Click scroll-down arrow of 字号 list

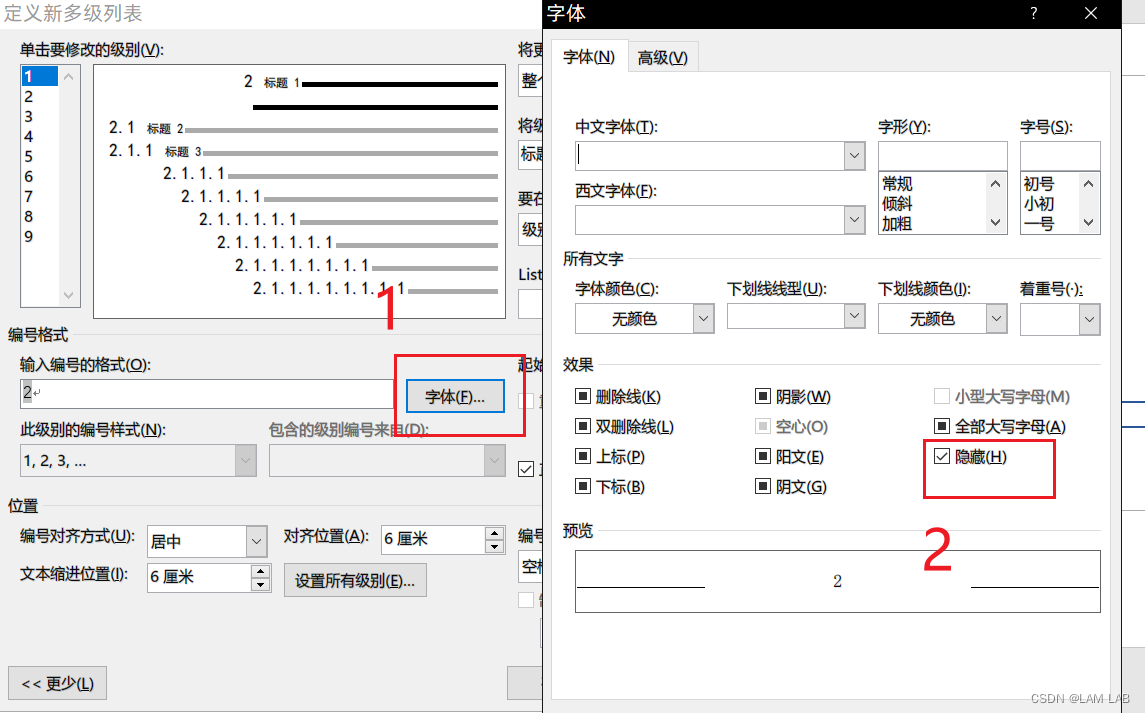(1088, 222)
